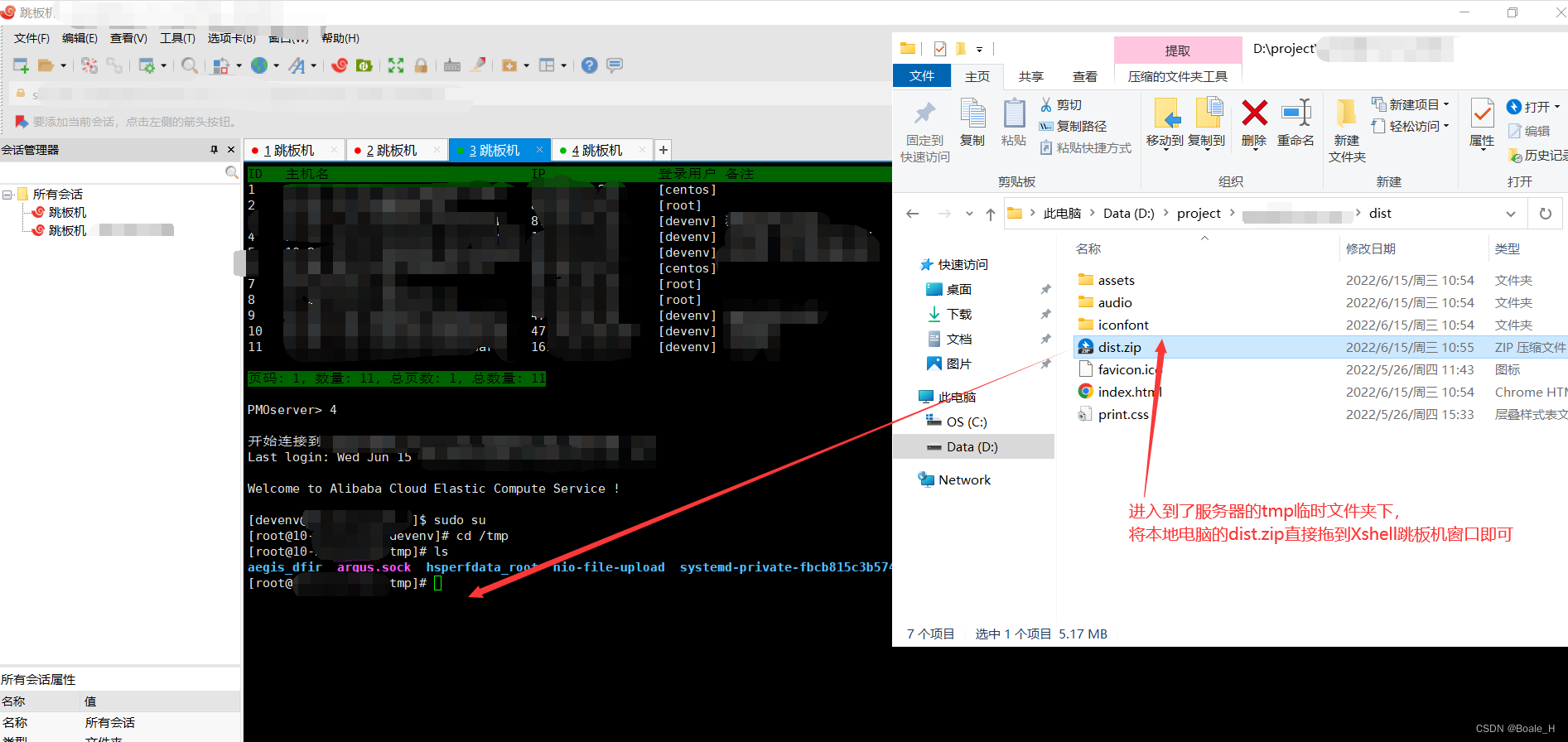Click the red Xshell swirl icon in toolbar
1568x742 pixels.
tap(340, 65)
